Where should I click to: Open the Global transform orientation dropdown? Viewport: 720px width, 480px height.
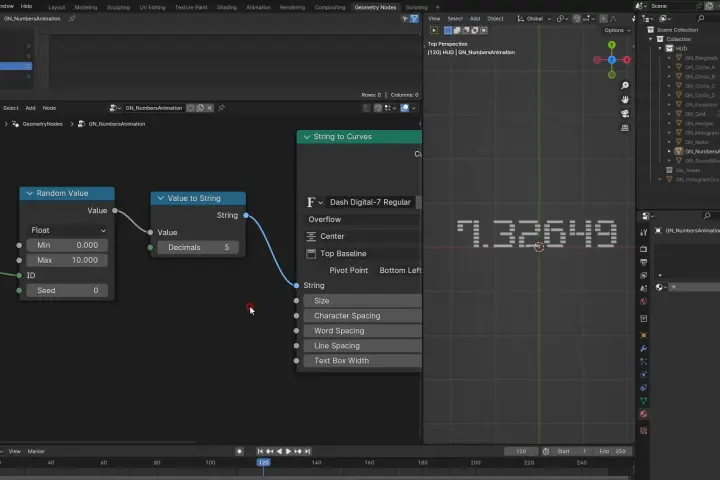[534, 19]
